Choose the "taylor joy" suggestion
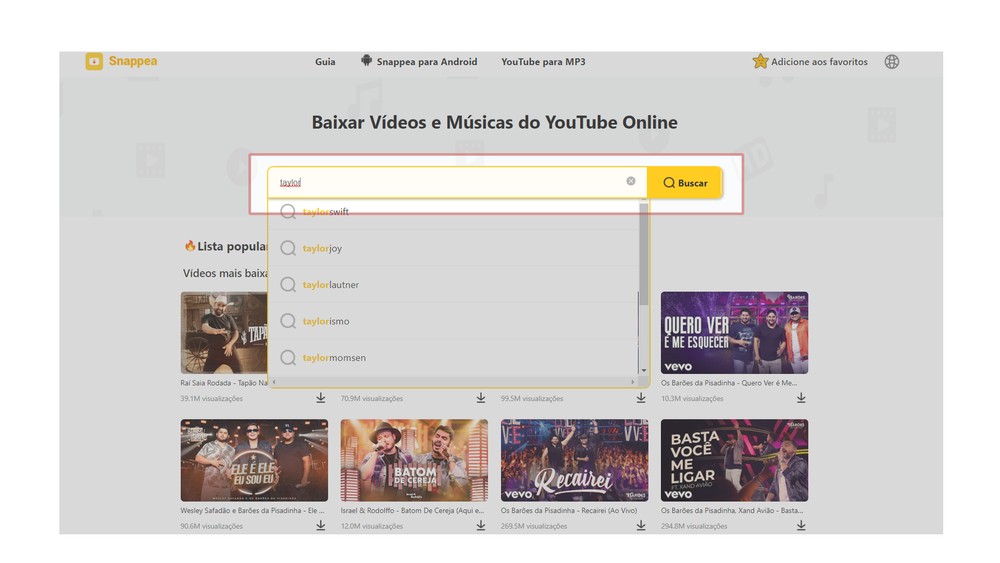This screenshot has width=1000, height=563. [322, 248]
